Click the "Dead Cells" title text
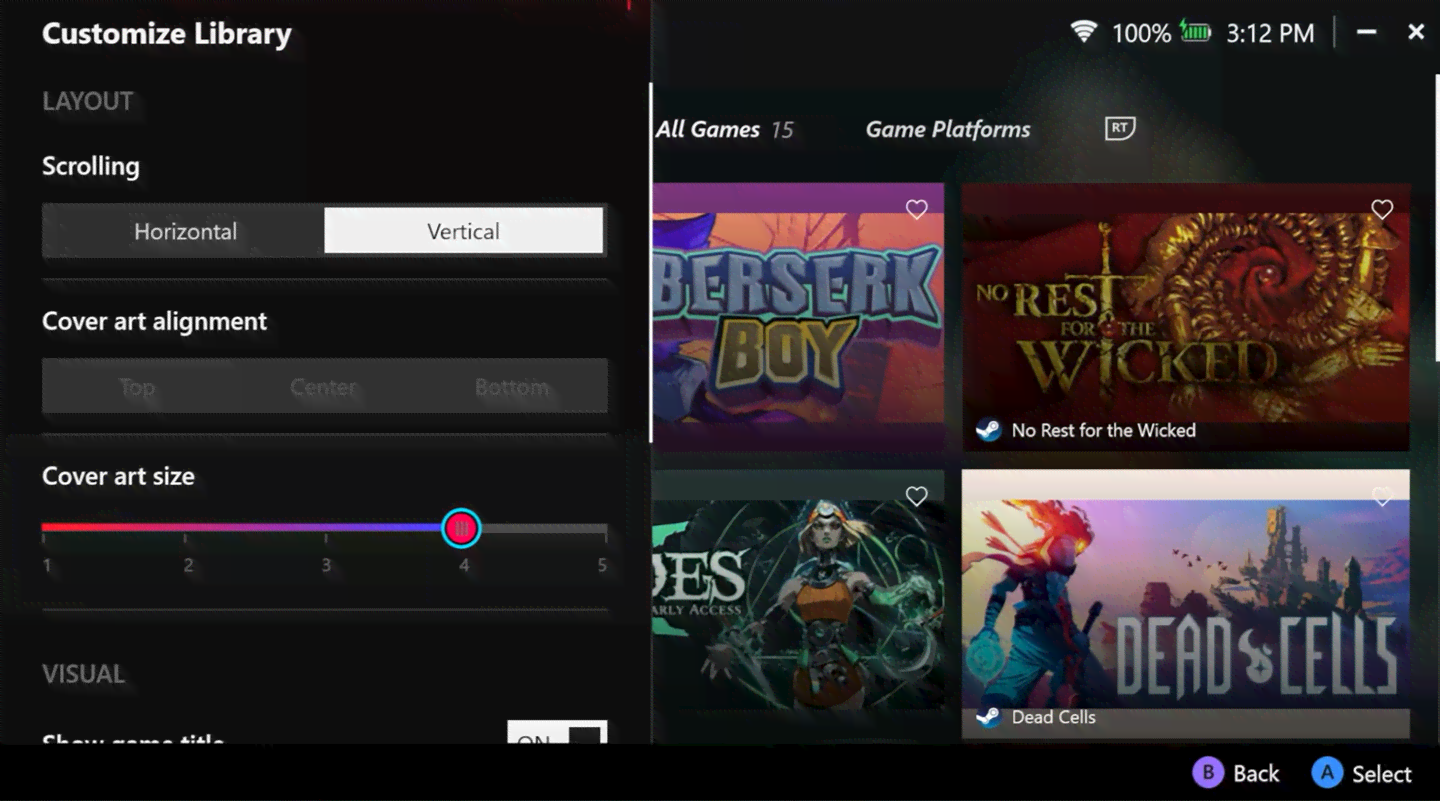Image resolution: width=1440 pixels, height=801 pixels. coord(1054,717)
